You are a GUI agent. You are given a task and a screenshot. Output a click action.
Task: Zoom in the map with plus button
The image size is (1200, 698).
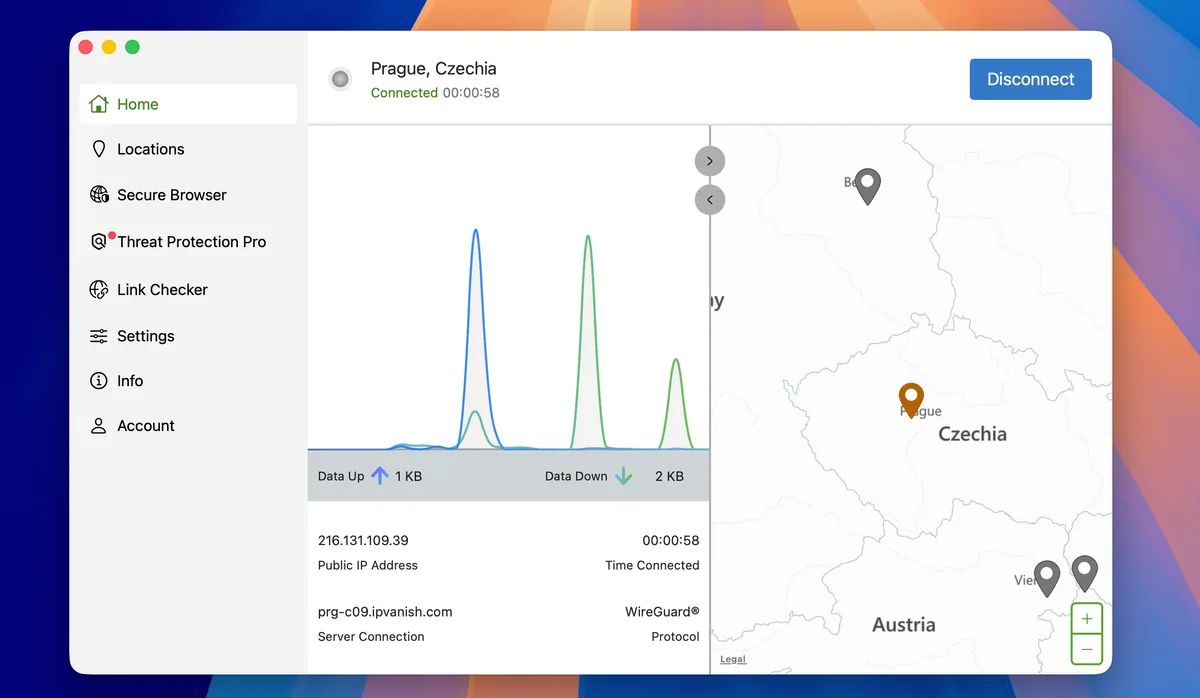pos(1087,618)
